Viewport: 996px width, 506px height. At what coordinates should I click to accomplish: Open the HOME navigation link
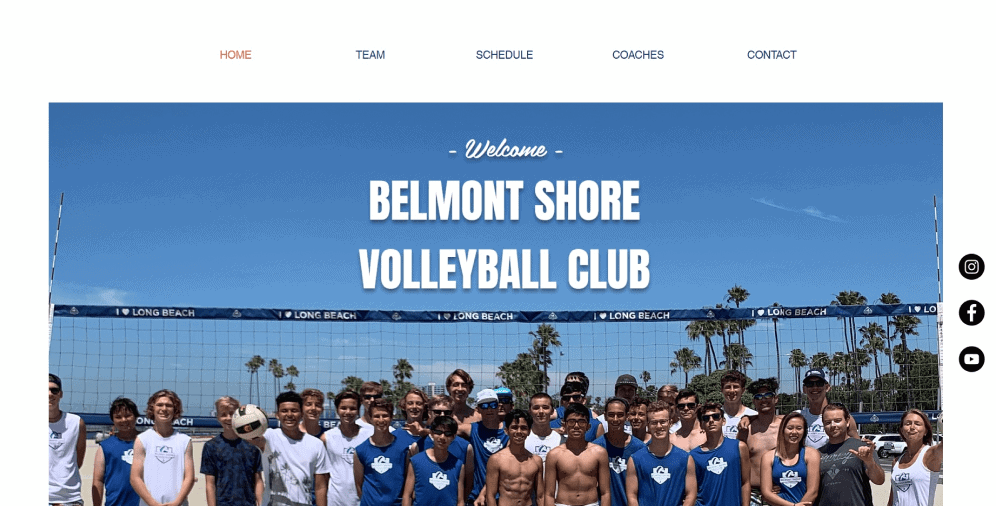pos(235,55)
